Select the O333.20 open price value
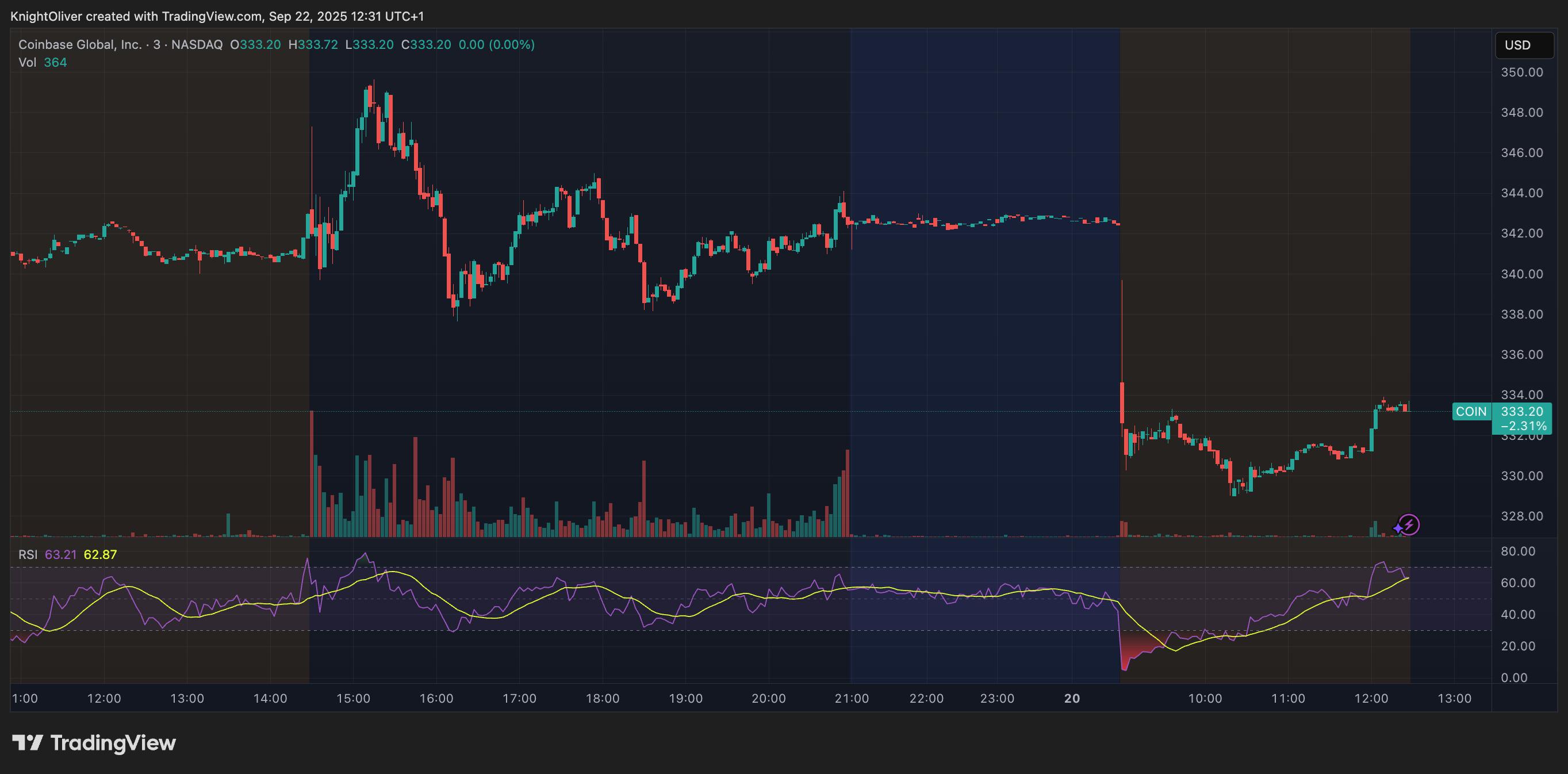The image size is (1568, 774). click(x=256, y=44)
